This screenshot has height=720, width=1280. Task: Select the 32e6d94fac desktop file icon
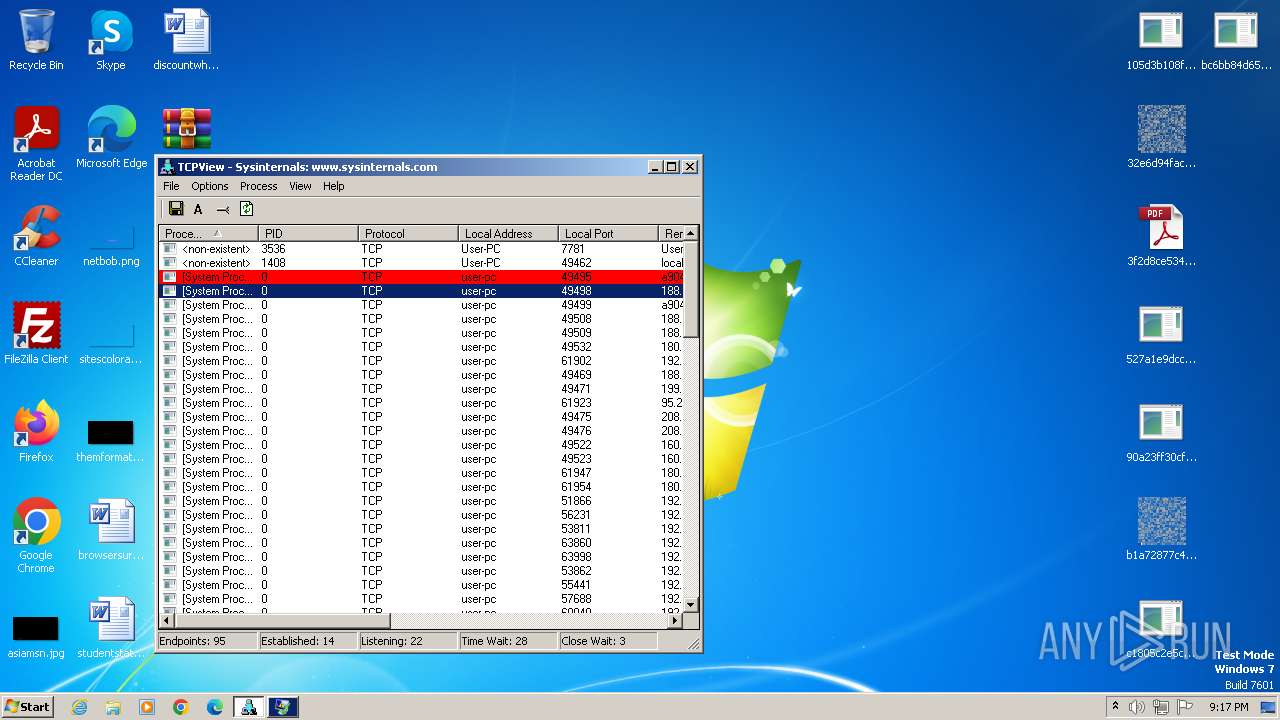click(1161, 138)
